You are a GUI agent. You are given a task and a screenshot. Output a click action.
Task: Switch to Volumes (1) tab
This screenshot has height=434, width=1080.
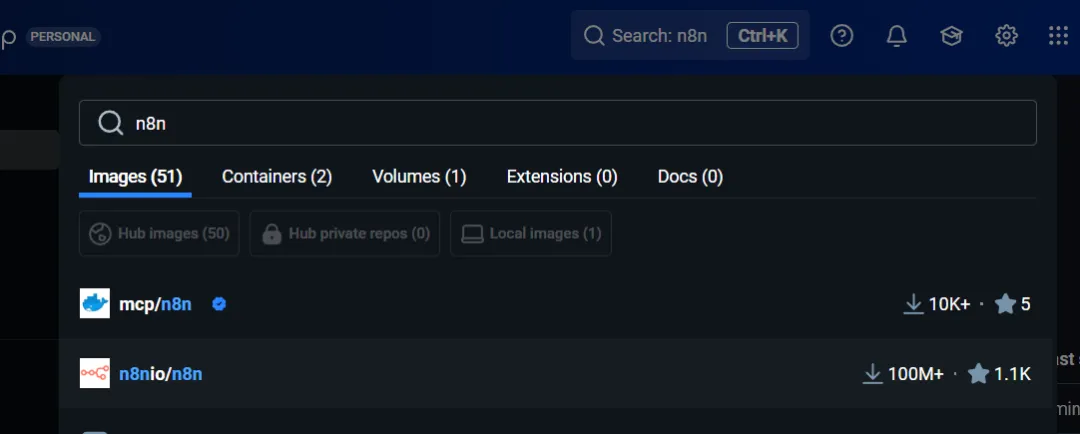click(419, 177)
